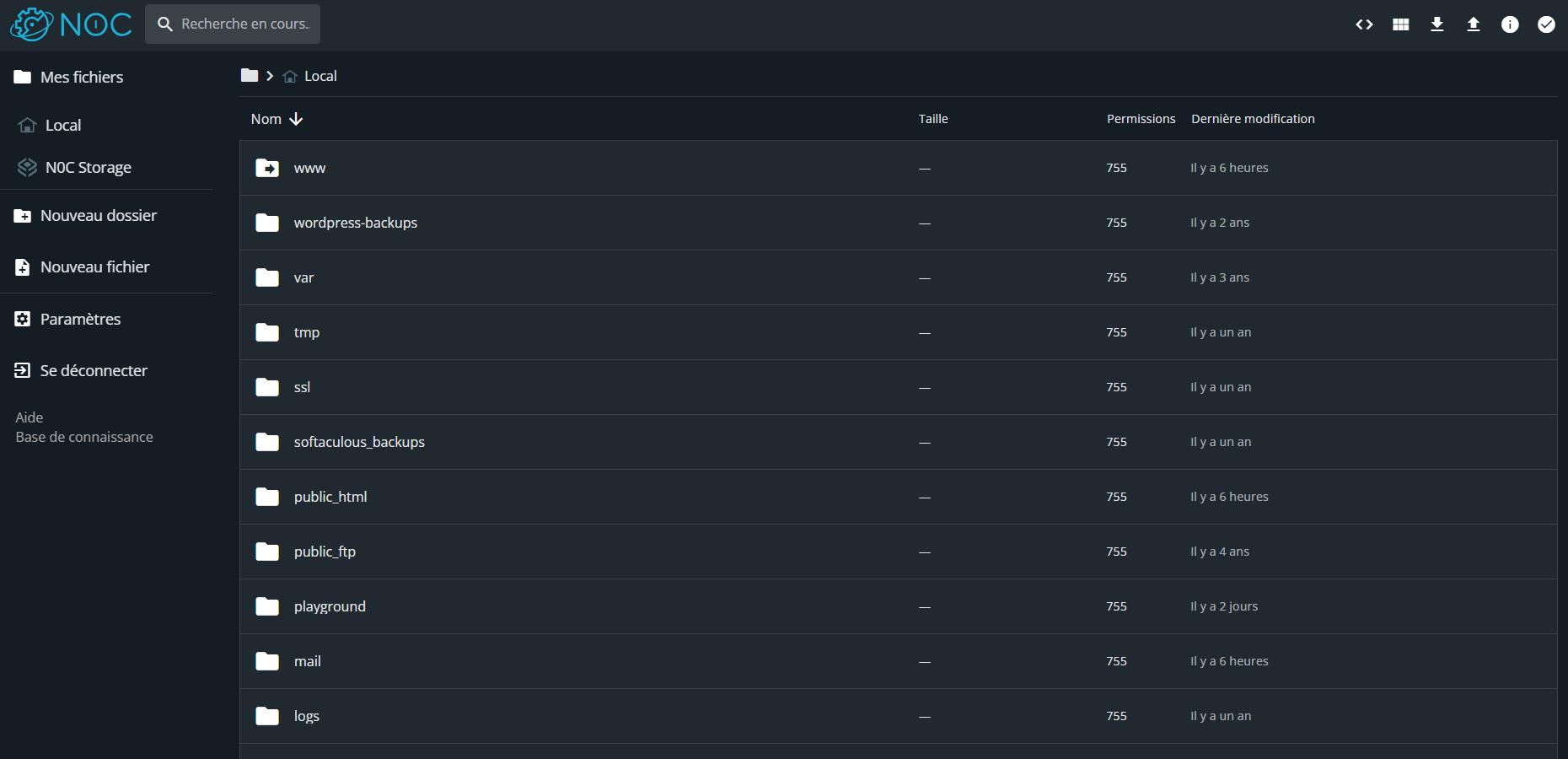The image size is (1568, 759).
Task: Click the wordpress-backups folder icon
Action: (x=267, y=223)
